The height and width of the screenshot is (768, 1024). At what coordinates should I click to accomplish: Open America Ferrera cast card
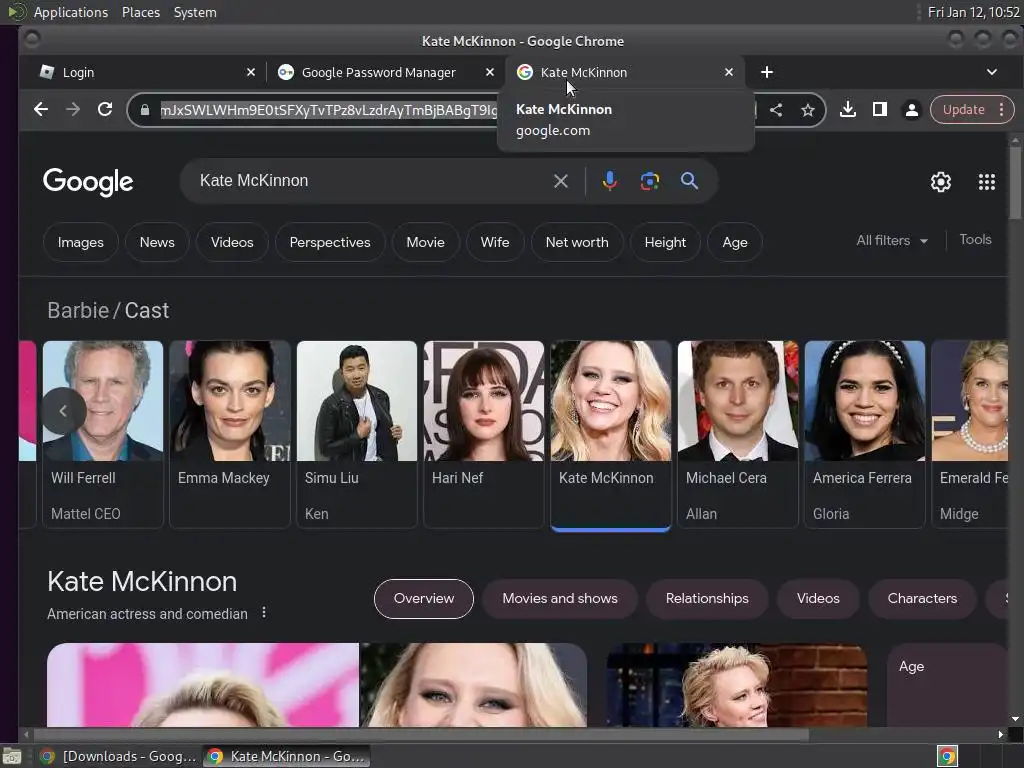coord(865,434)
